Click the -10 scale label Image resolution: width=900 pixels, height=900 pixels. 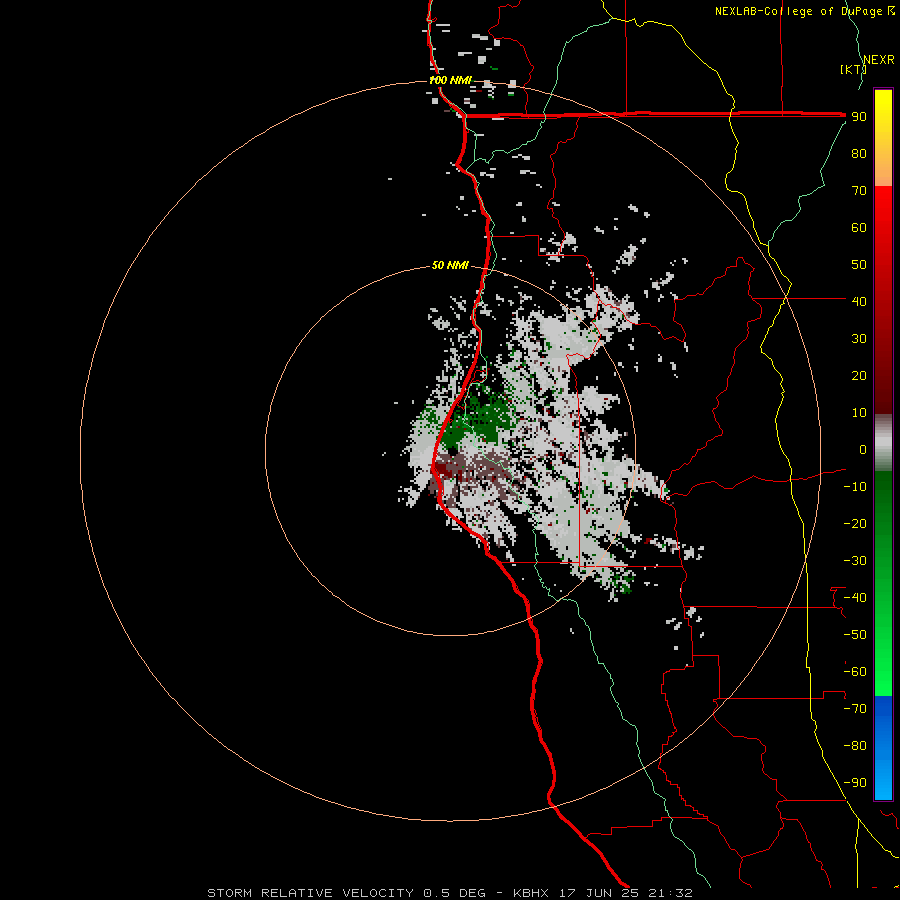[855, 487]
